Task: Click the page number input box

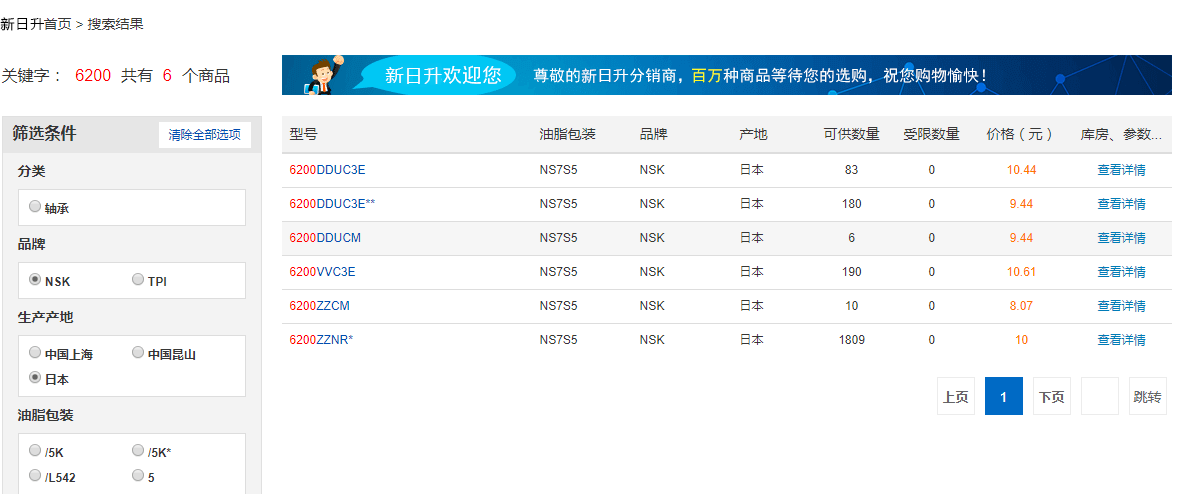Action: [1099, 396]
